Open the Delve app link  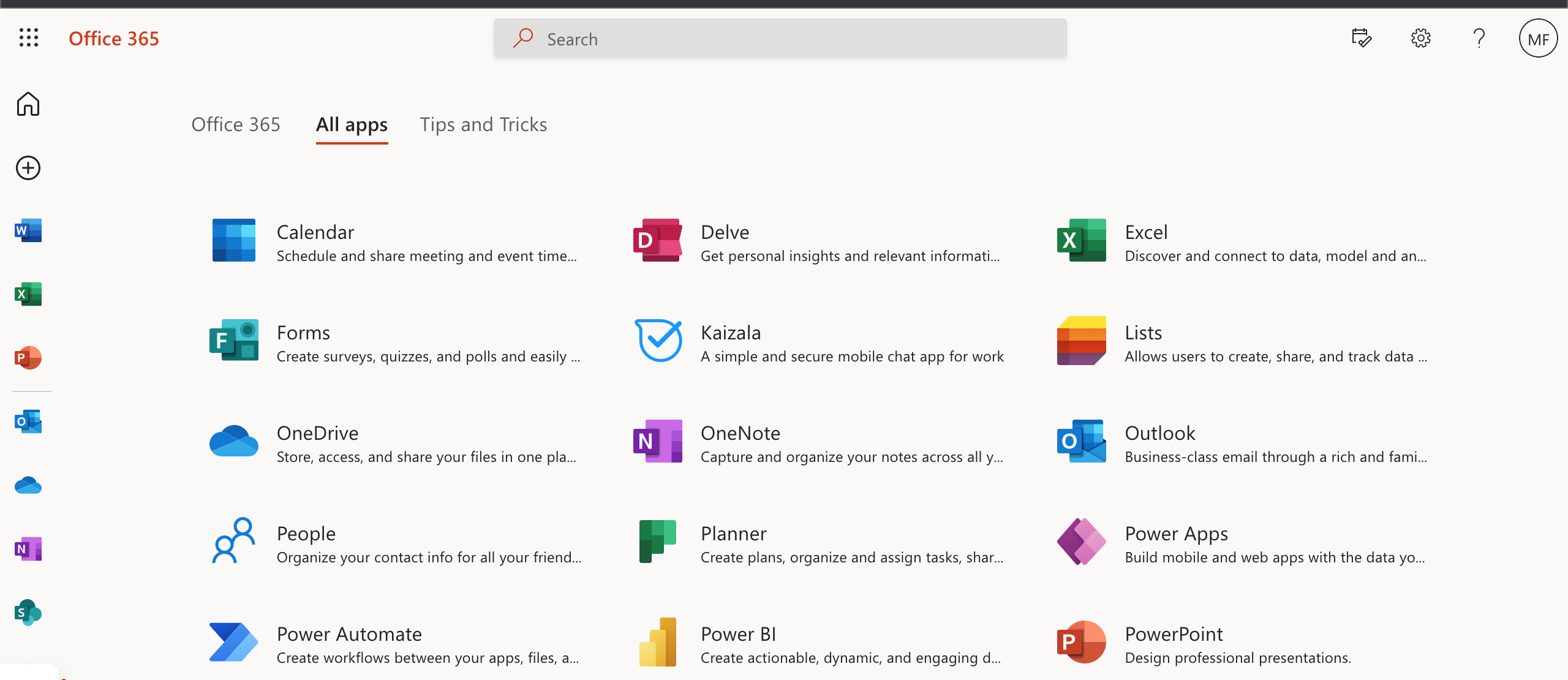point(725,232)
